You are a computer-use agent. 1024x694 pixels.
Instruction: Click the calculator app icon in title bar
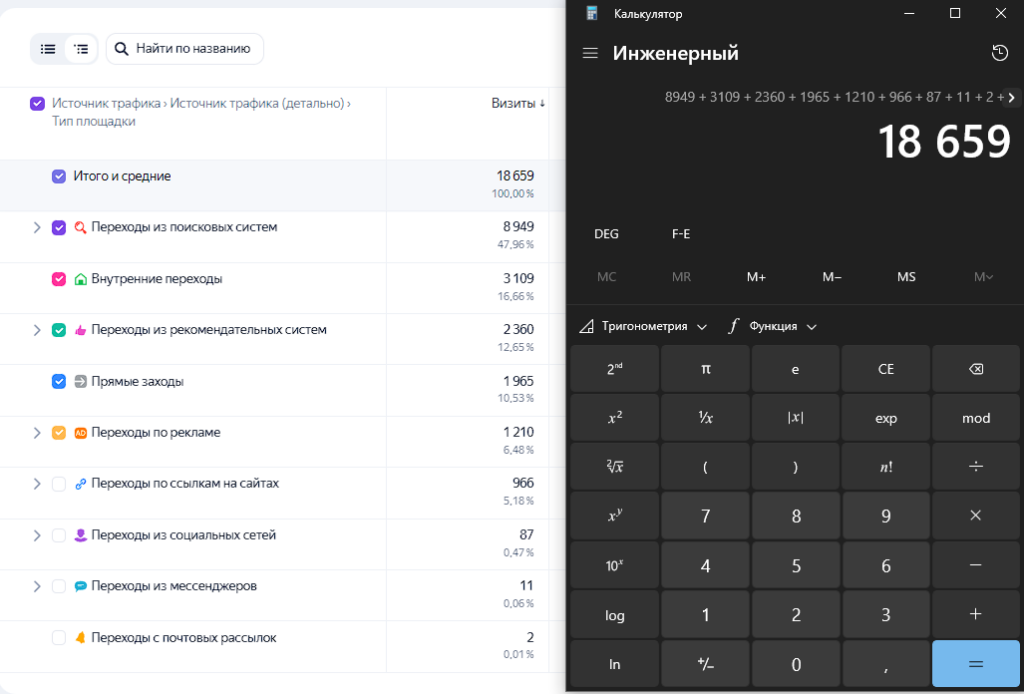click(x=592, y=13)
